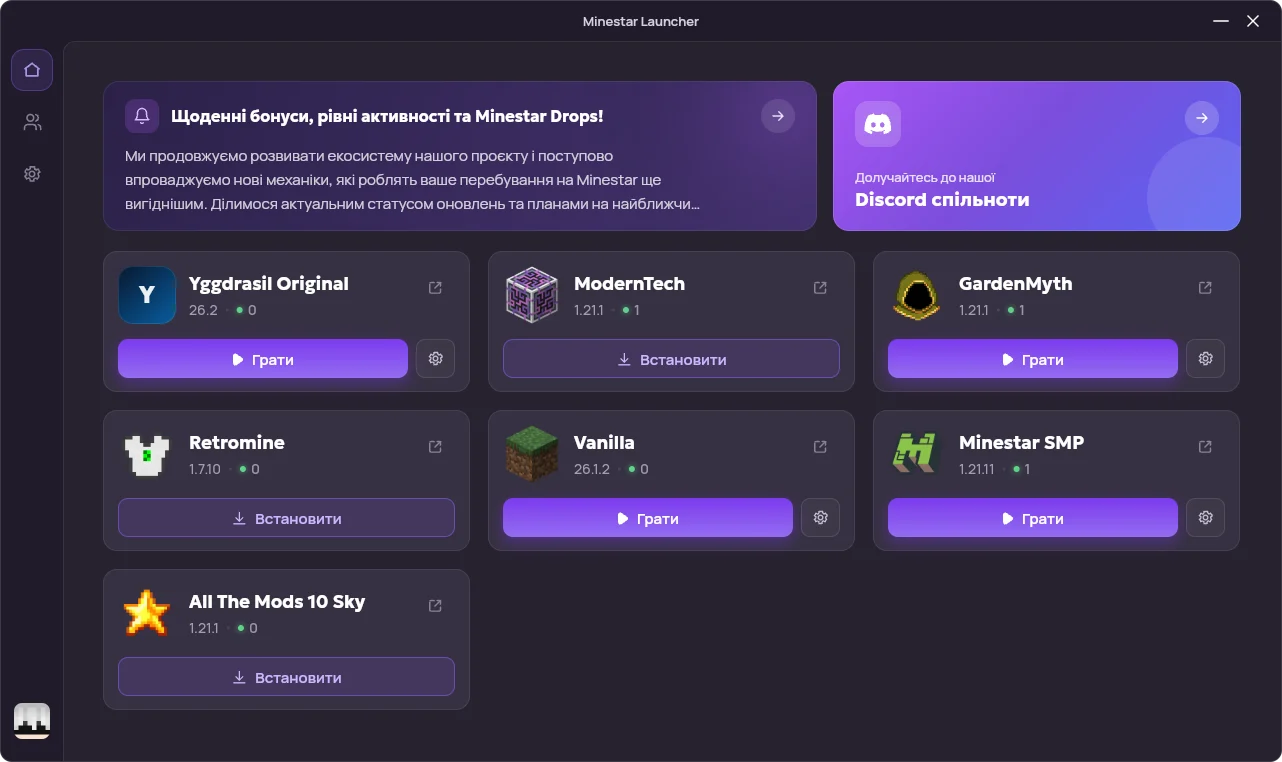The width and height of the screenshot is (1282, 762).
Task: Click the ModernTech purple cube icon
Action: pos(532,295)
